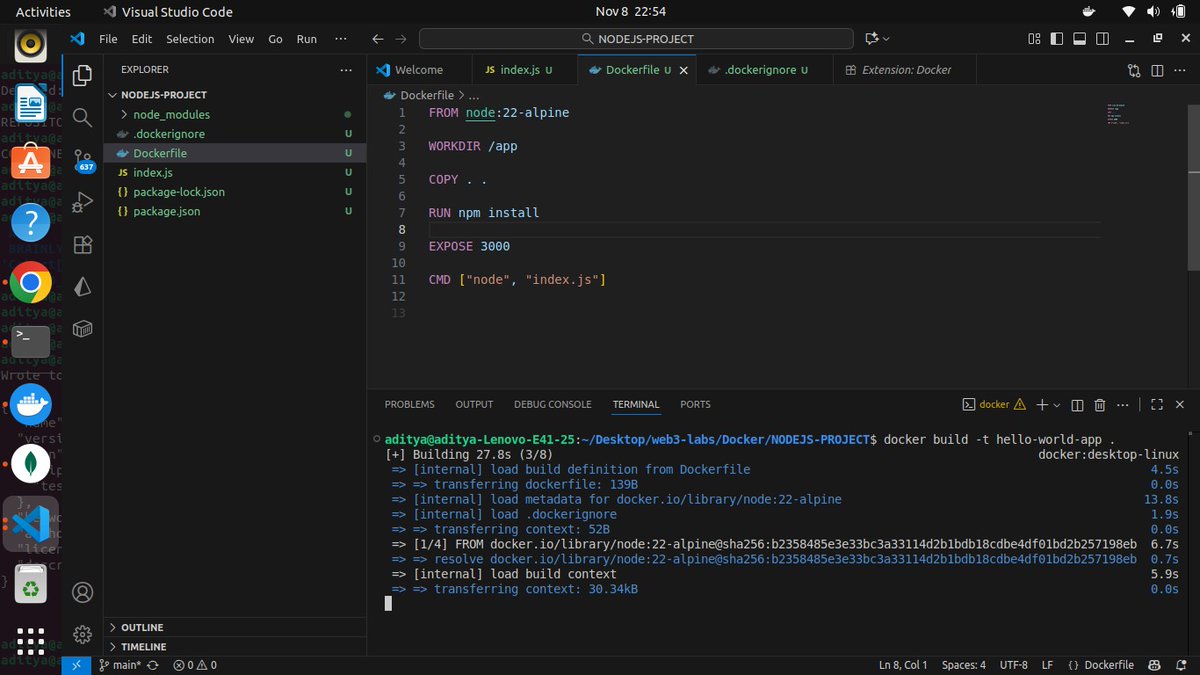Select the Run and Debug icon
1200x675 pixels.
pos(82,201)
